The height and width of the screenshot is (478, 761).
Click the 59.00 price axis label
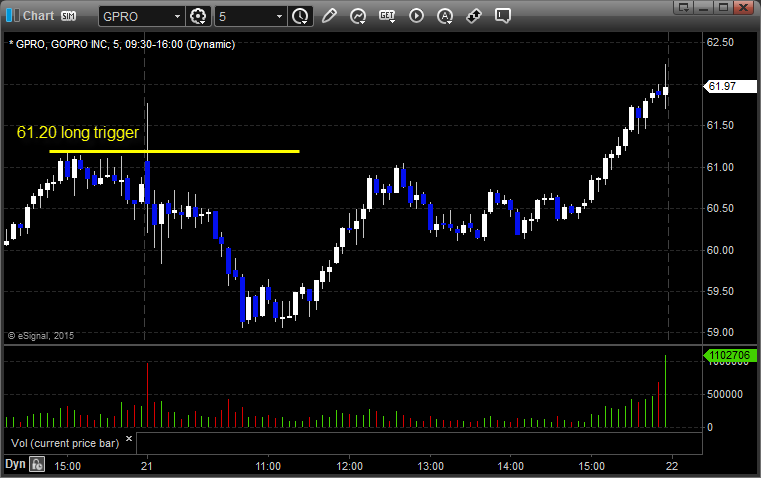720,332
